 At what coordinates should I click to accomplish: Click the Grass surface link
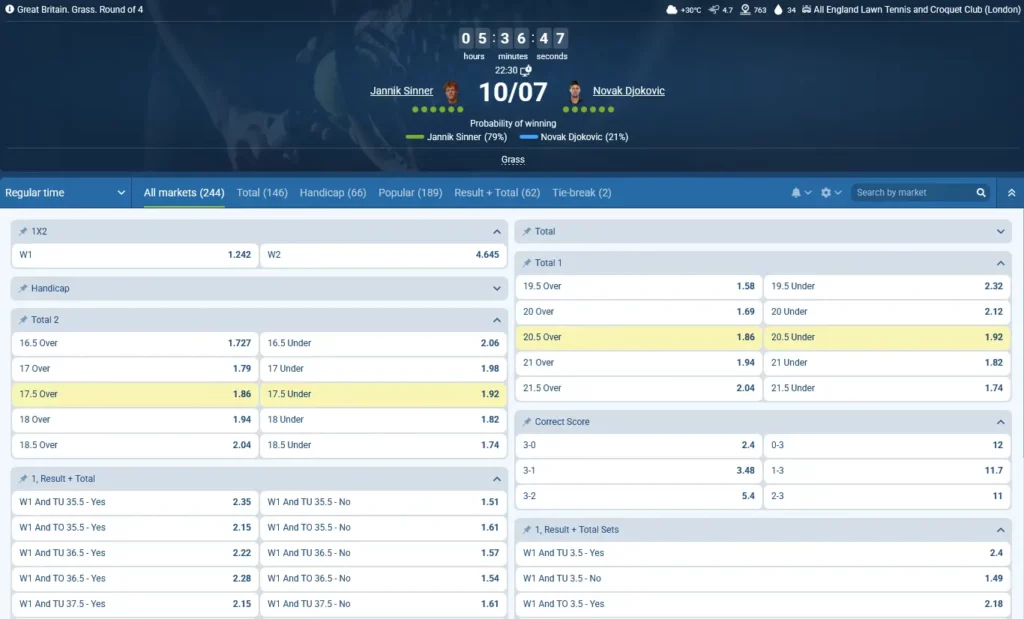click(513, 159)
